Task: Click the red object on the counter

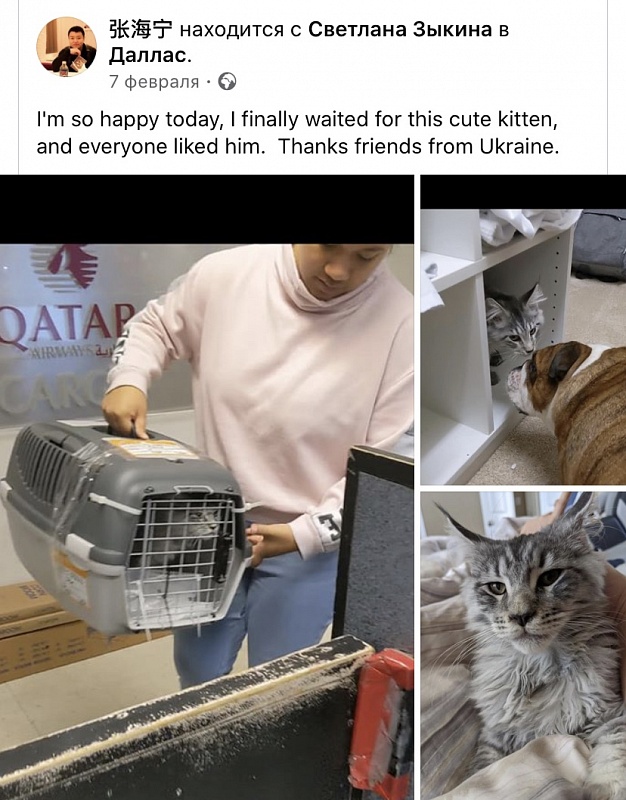Action: click(x=382, y=724)
